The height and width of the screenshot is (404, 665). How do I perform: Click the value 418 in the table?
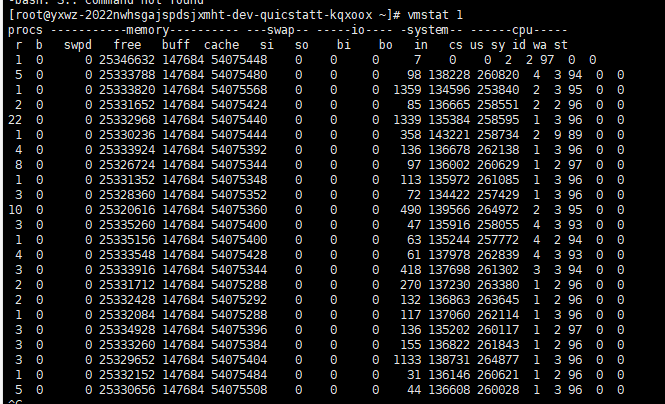[411, 270]
